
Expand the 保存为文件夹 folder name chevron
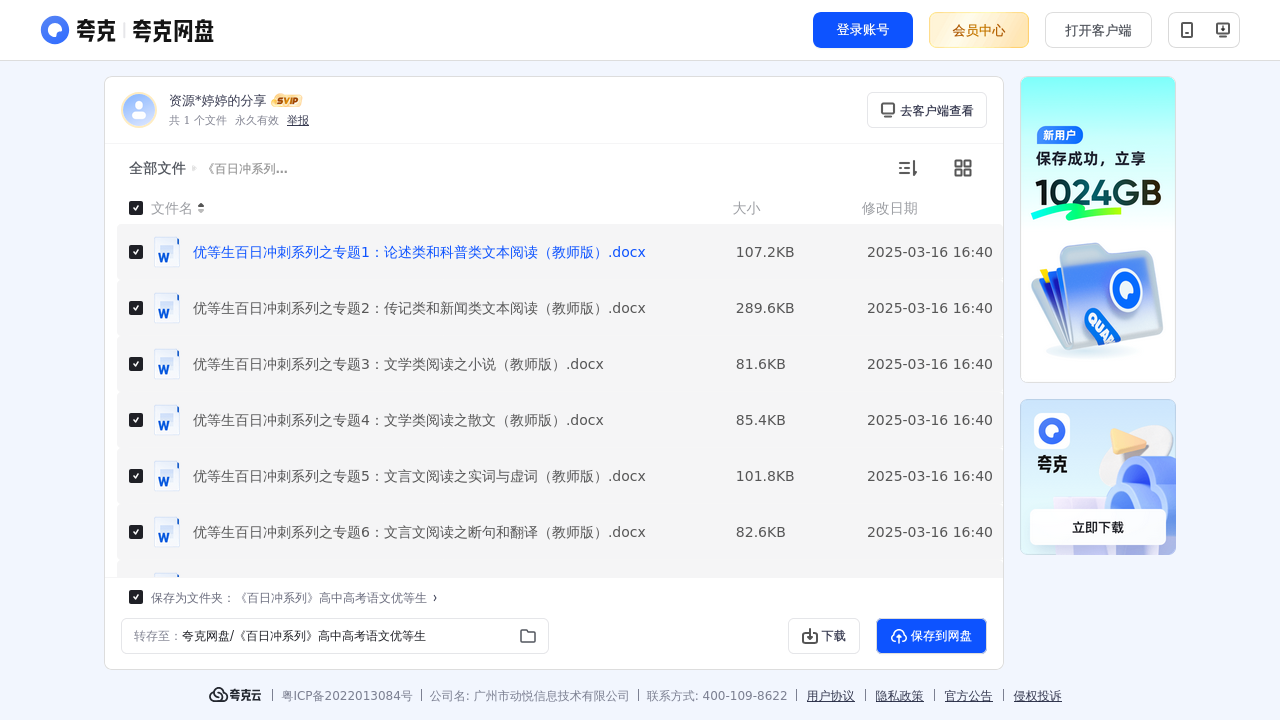435,598
